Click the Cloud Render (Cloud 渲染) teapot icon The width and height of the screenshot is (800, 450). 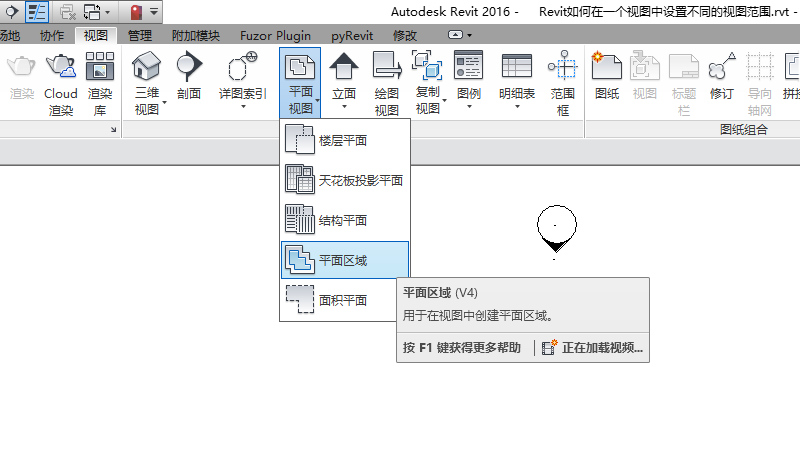[61, 66]
